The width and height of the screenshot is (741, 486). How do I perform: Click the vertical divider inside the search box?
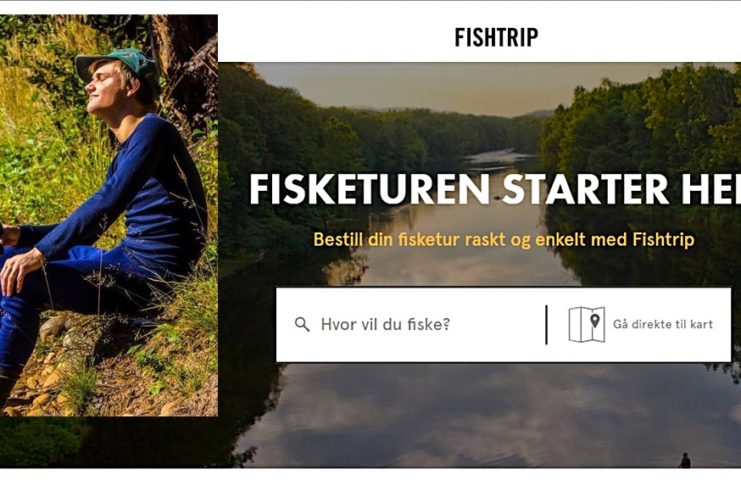(546, 325)
